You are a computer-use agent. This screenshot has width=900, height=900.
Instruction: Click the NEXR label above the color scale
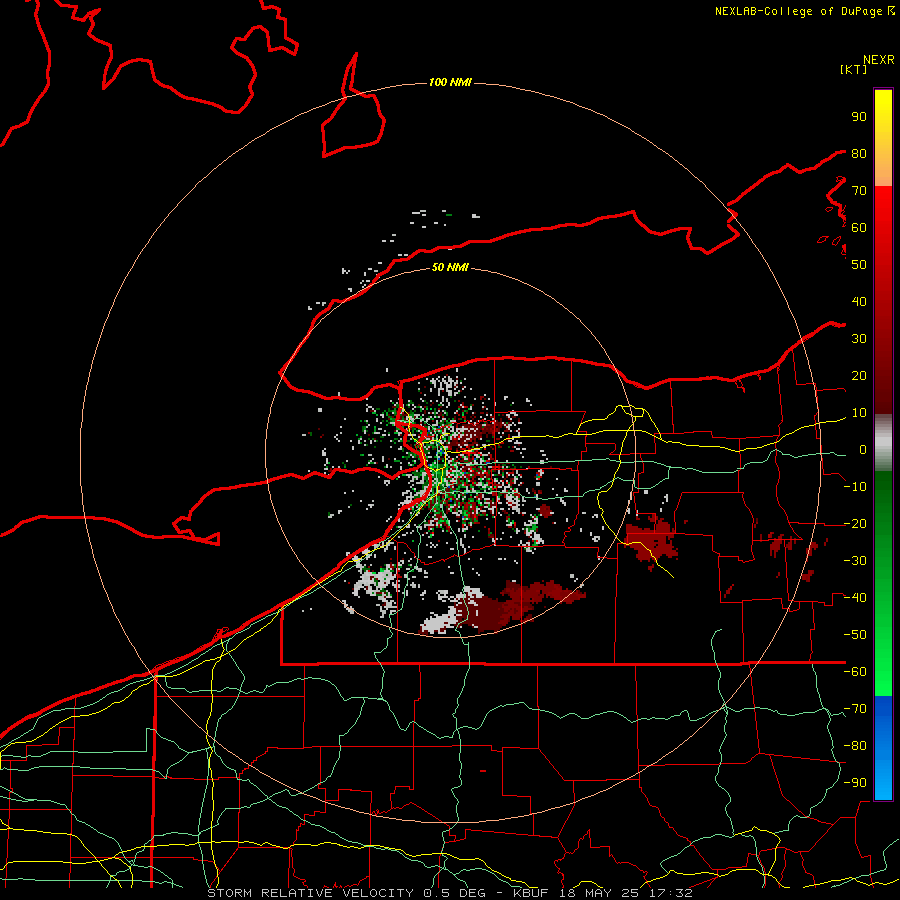[x=879, y=60]
